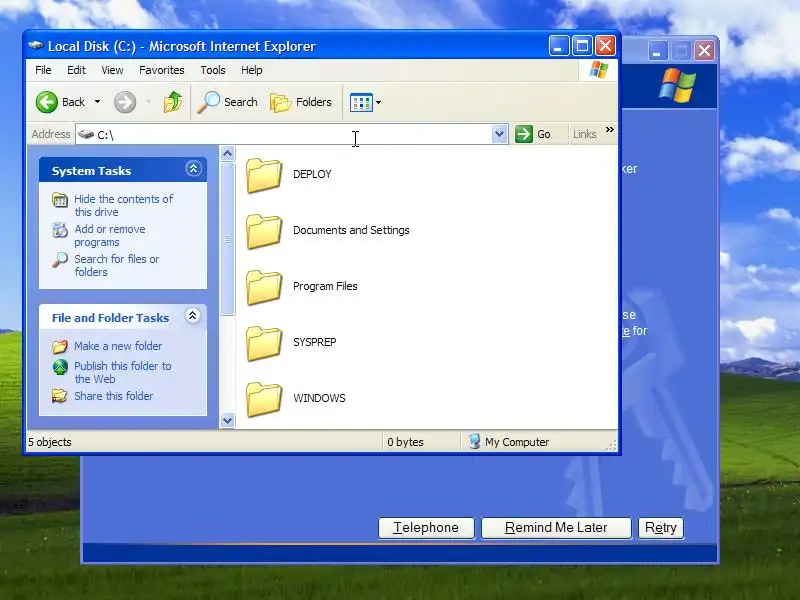Viewport: 800px width, 600px height.
Task: Click the My Computer status bar icon
Action: (x=474, y=441)
